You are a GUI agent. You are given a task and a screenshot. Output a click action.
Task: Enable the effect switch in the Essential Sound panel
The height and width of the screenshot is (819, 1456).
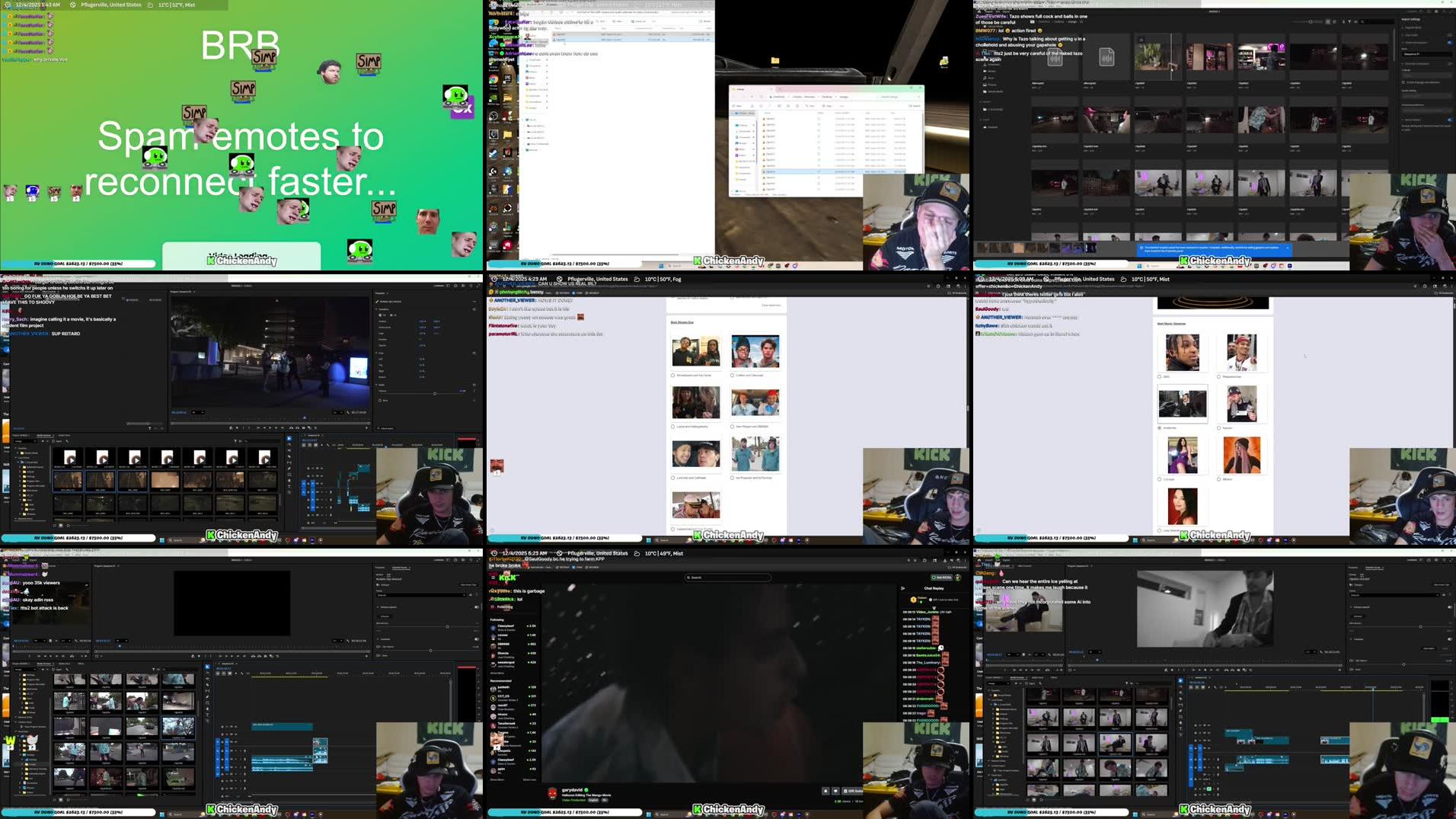[x=1449, y=607]
